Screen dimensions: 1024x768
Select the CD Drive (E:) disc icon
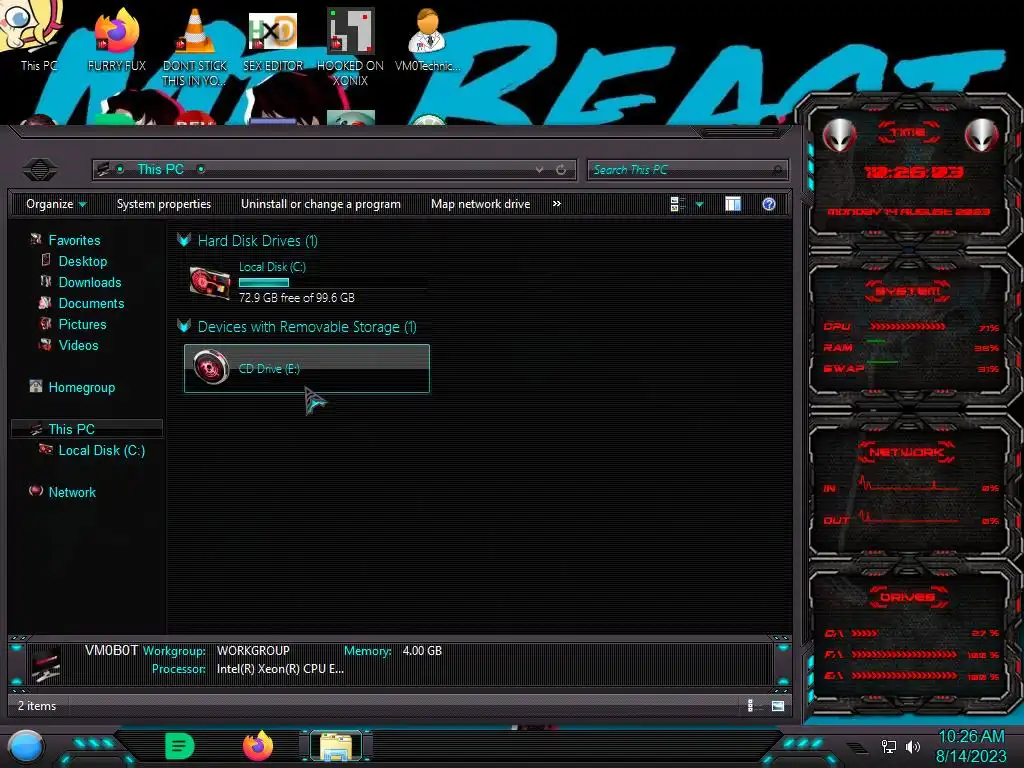(210, 367)
